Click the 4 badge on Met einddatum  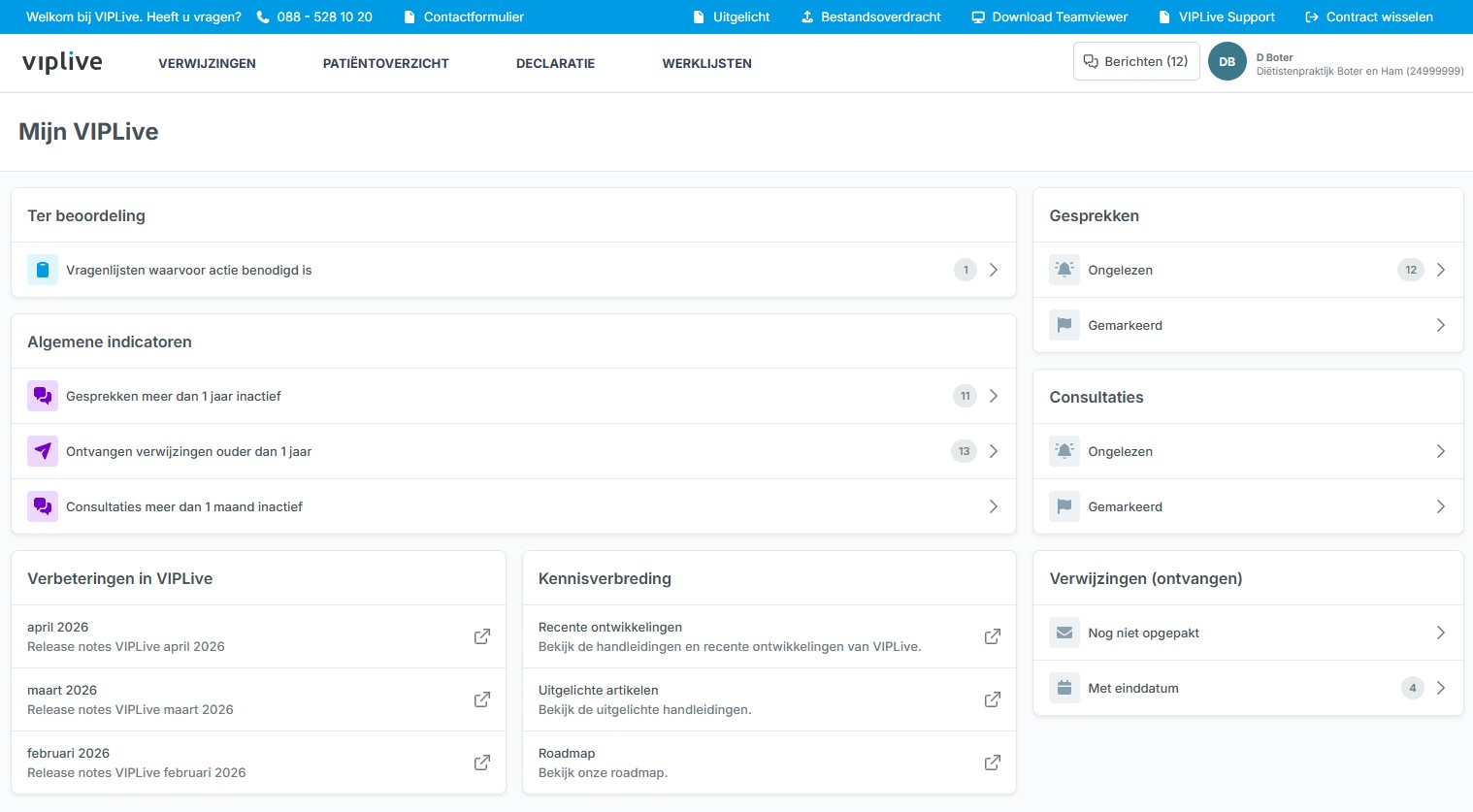[x=1413, y=688]
